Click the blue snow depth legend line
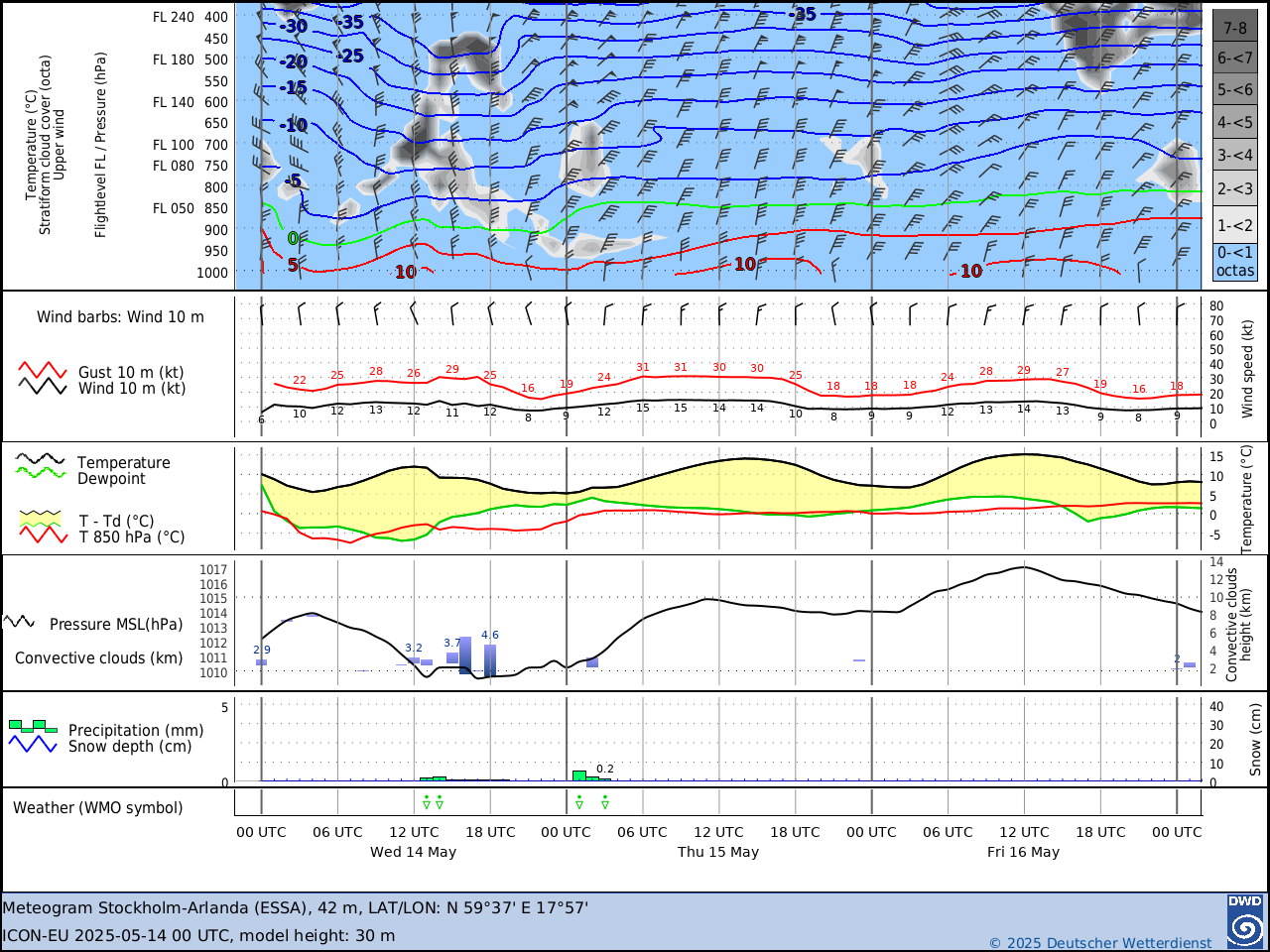Image resolution: width=1270 pixels, height=952 pixels. (x=33, y=744)
